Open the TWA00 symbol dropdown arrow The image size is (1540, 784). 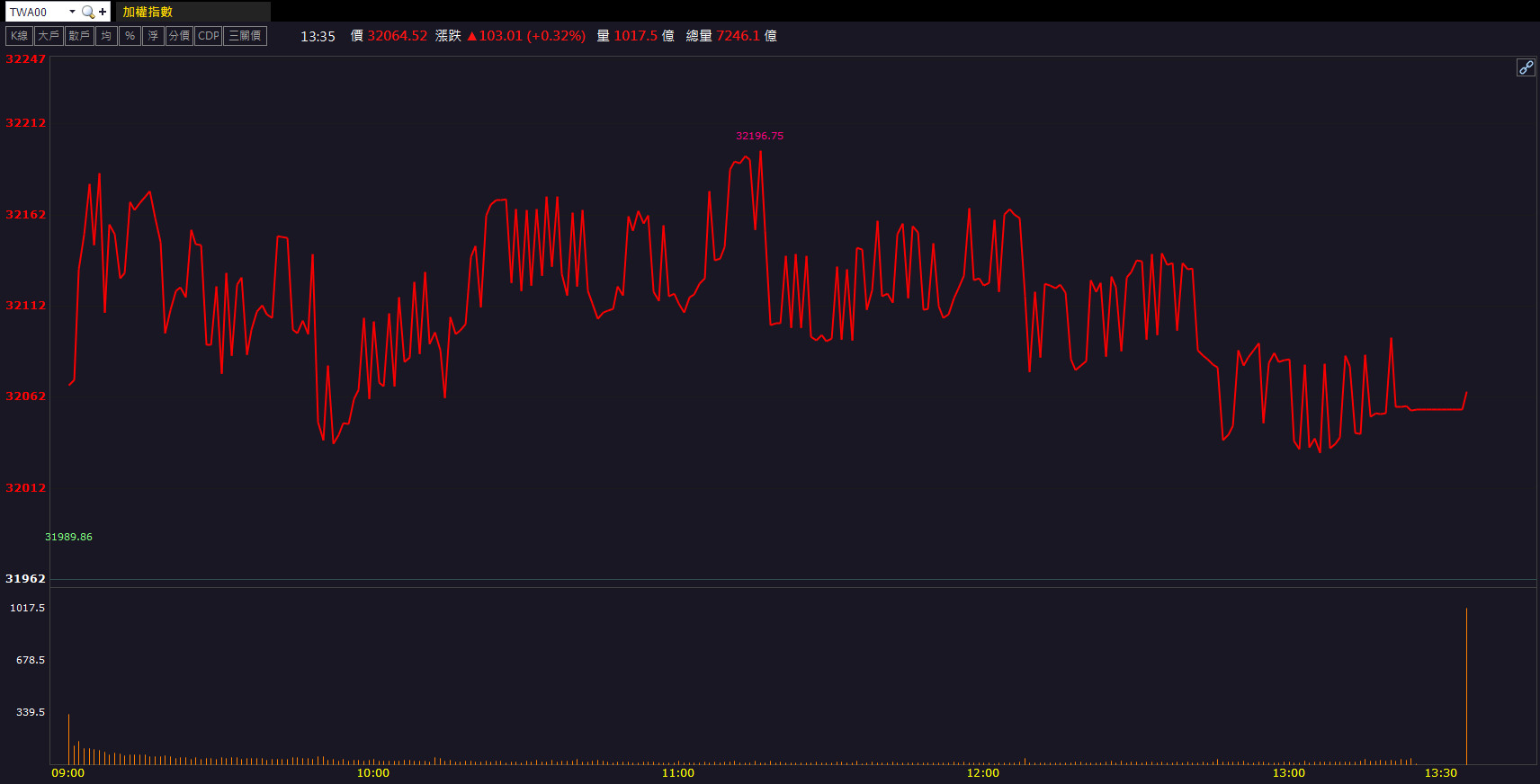click(72, 12)
